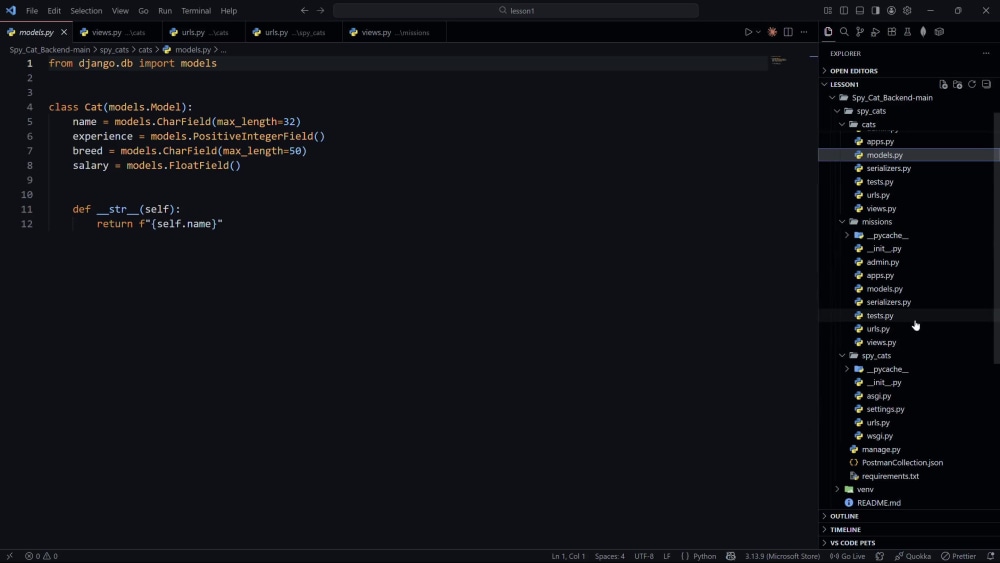The height and width of the screenshot is (563, 1000).
Task: Select Python language mode
Action: pos(705,556)
